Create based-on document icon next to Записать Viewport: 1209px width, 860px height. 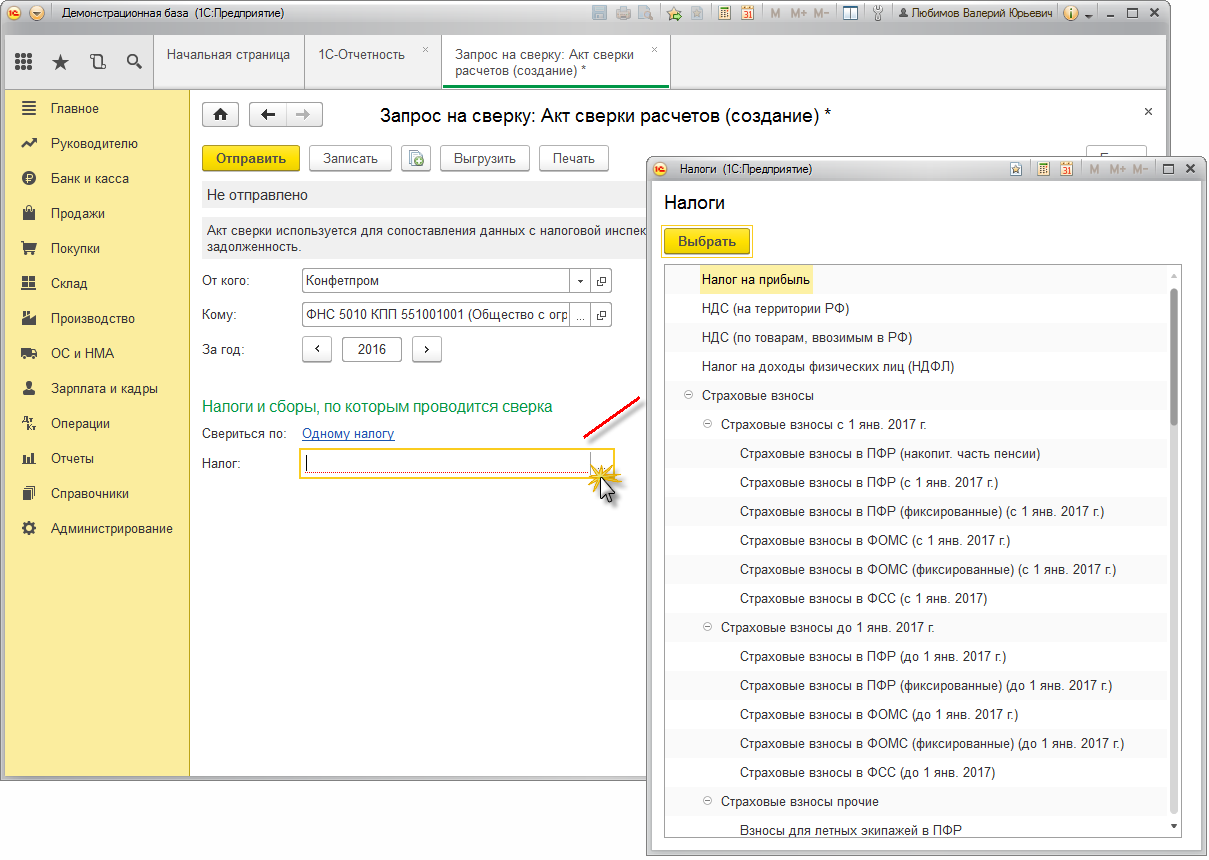[416, 158]
